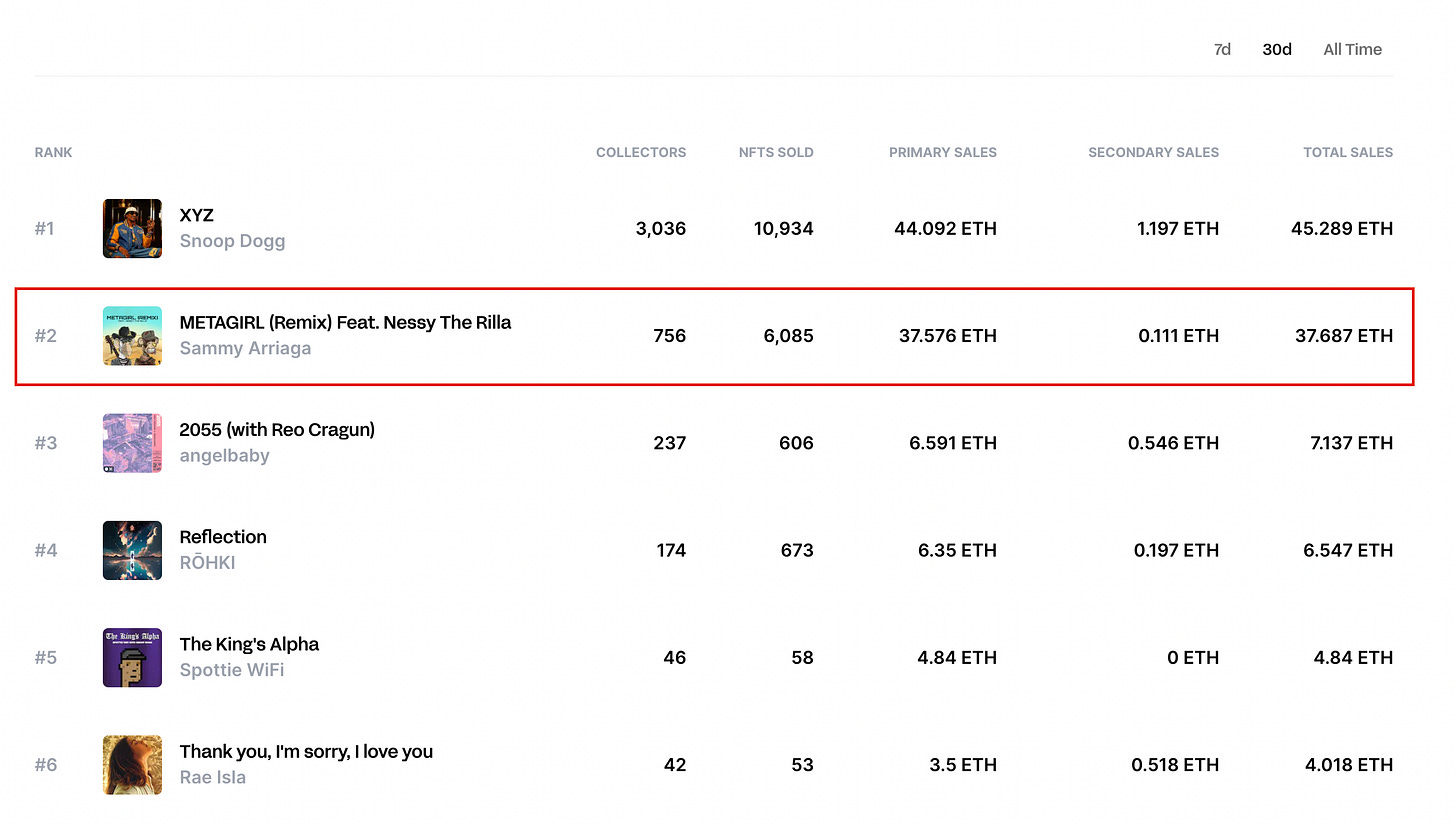Open The King's Alpha title

pos(249,644)
